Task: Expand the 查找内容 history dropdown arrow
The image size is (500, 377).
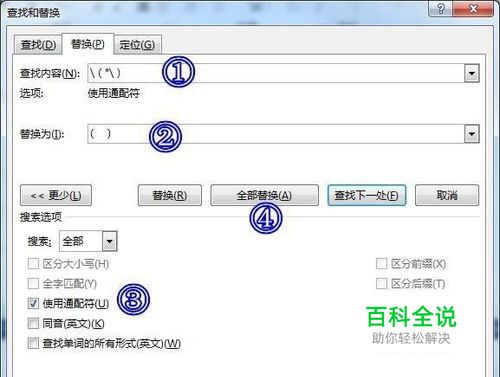Action: click(x=472, y=73)
